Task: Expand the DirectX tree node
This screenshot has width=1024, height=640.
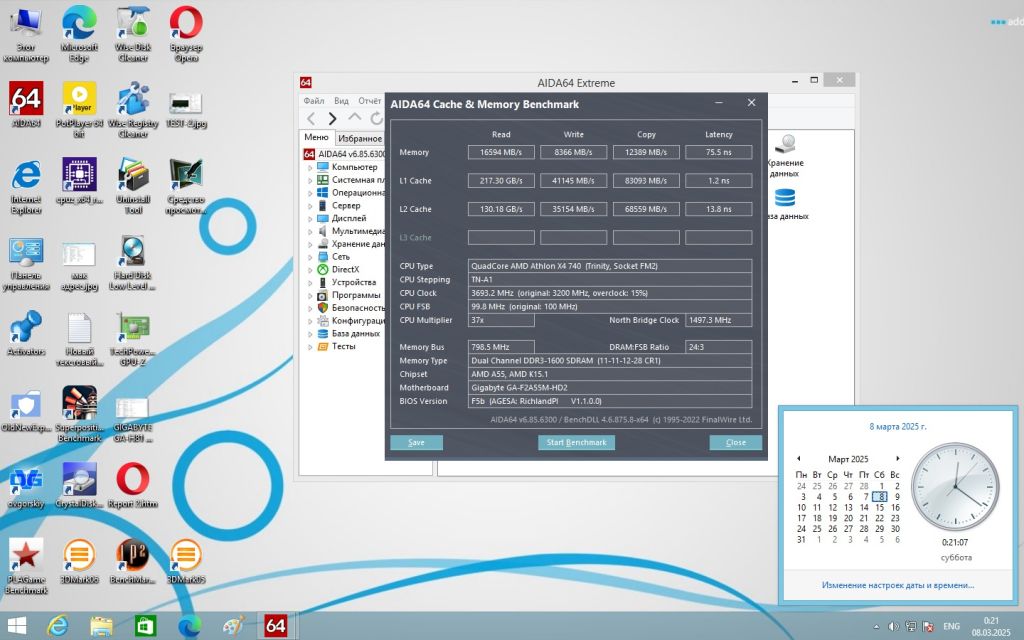Action: point(310,270)
